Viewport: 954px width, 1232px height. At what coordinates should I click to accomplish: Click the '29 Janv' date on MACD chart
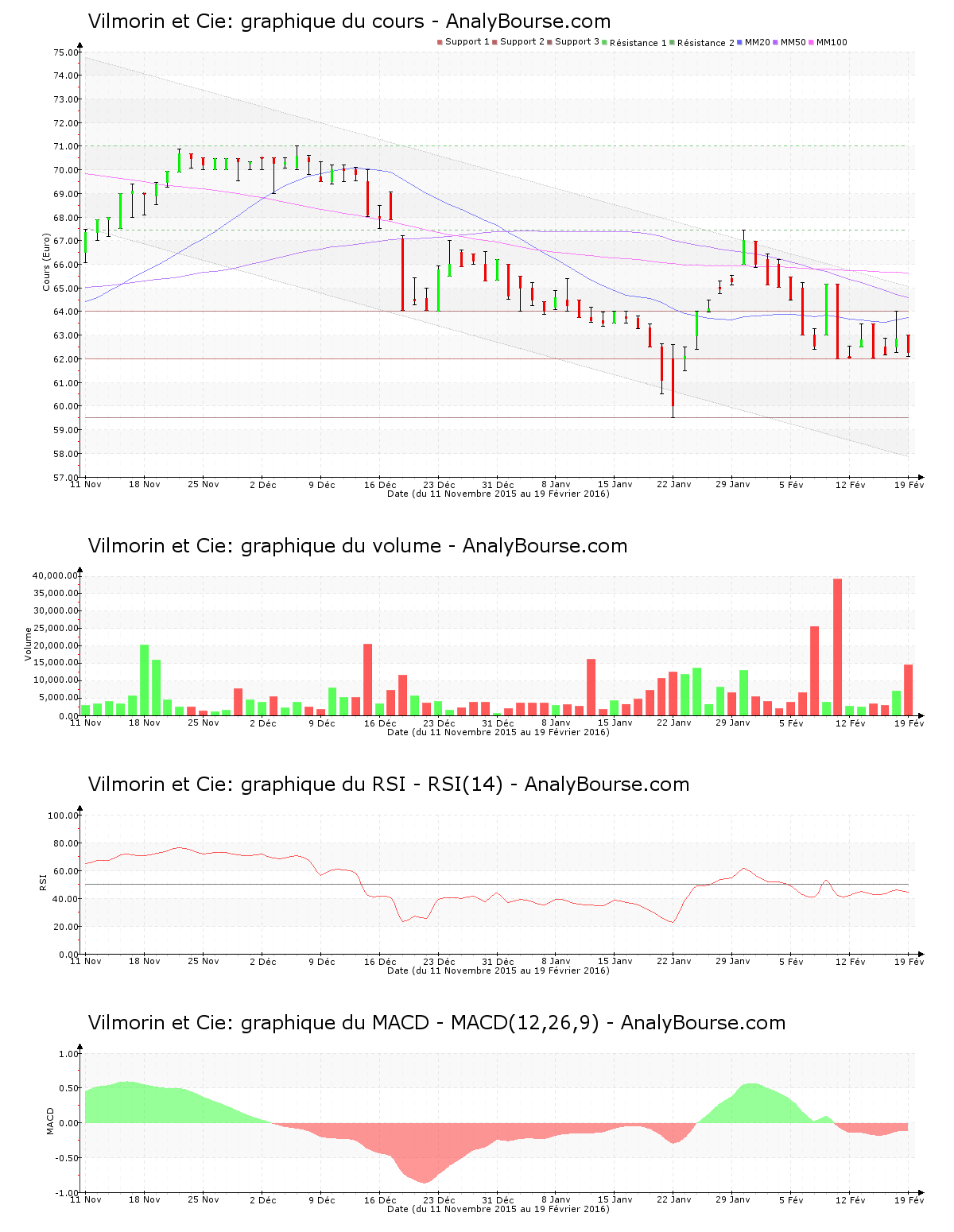tap(732, 1199)
